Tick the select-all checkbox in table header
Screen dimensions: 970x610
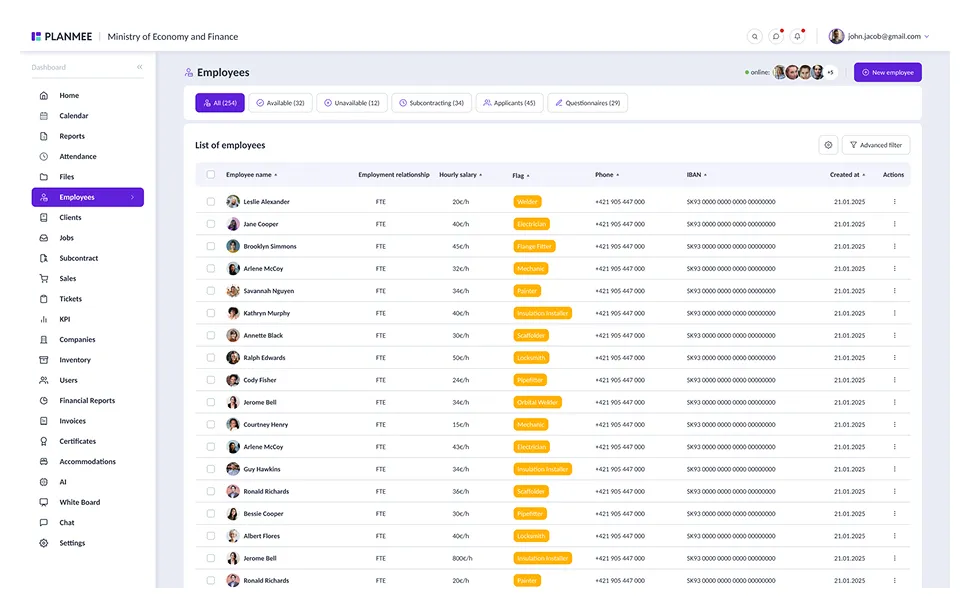pos(211,174)
